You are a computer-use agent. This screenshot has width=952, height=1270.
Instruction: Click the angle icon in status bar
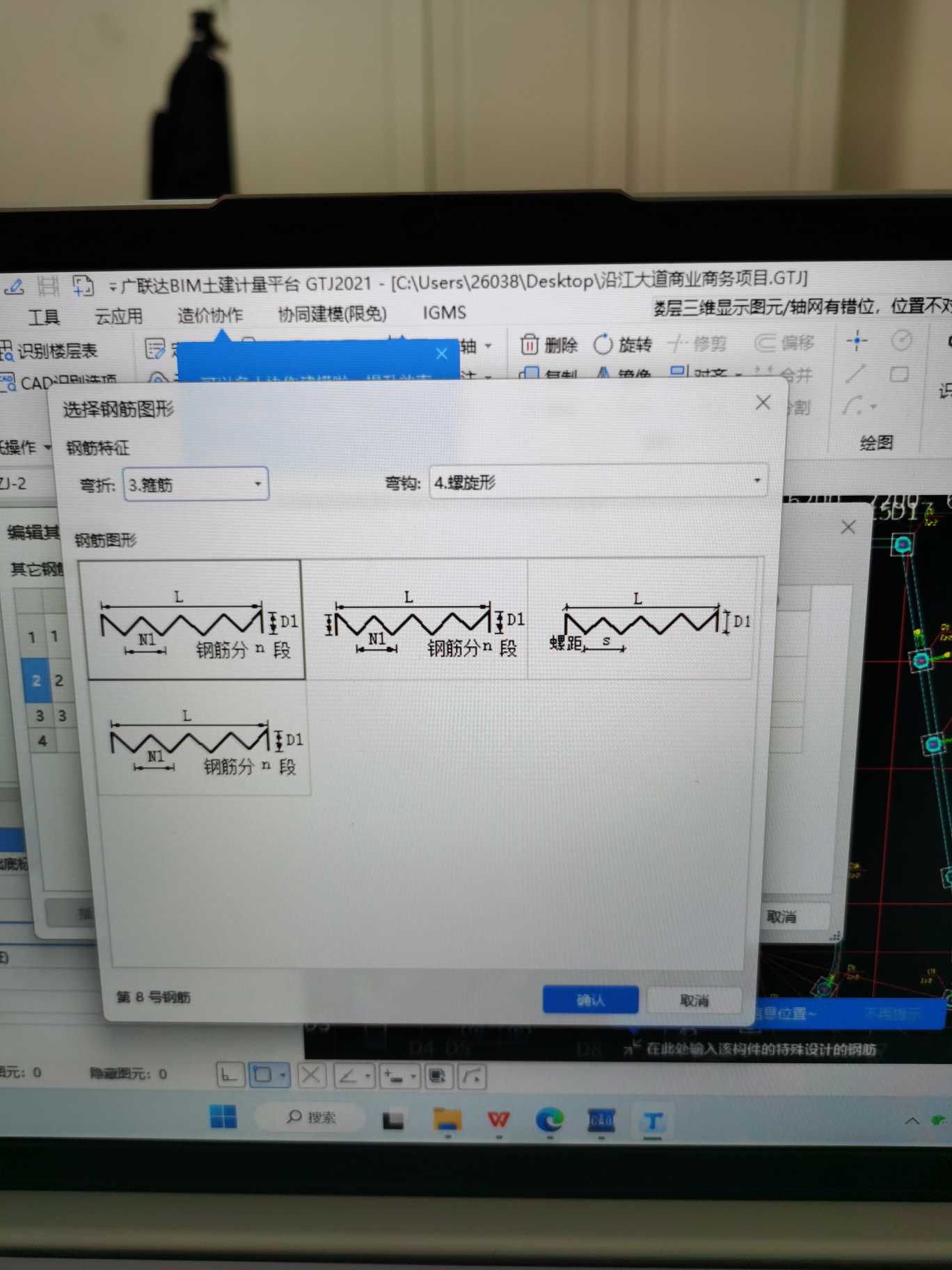(x=347, y=1077)
